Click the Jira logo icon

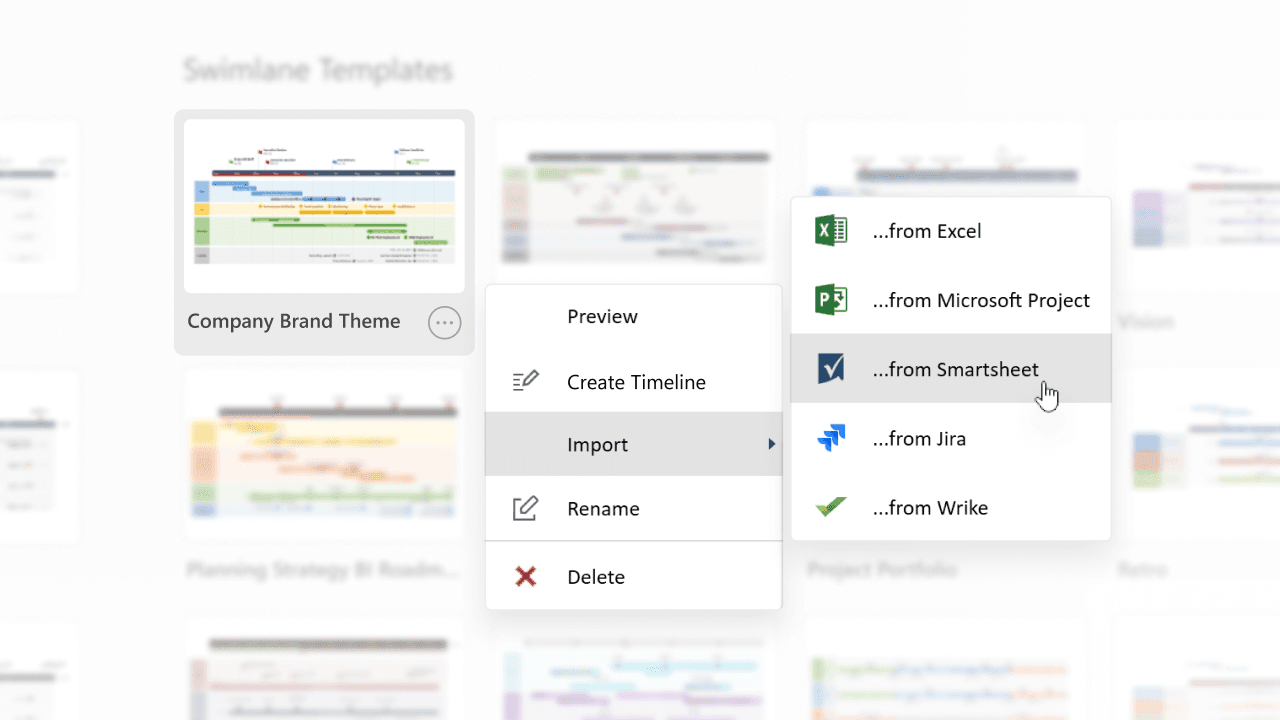pos(831,438)
